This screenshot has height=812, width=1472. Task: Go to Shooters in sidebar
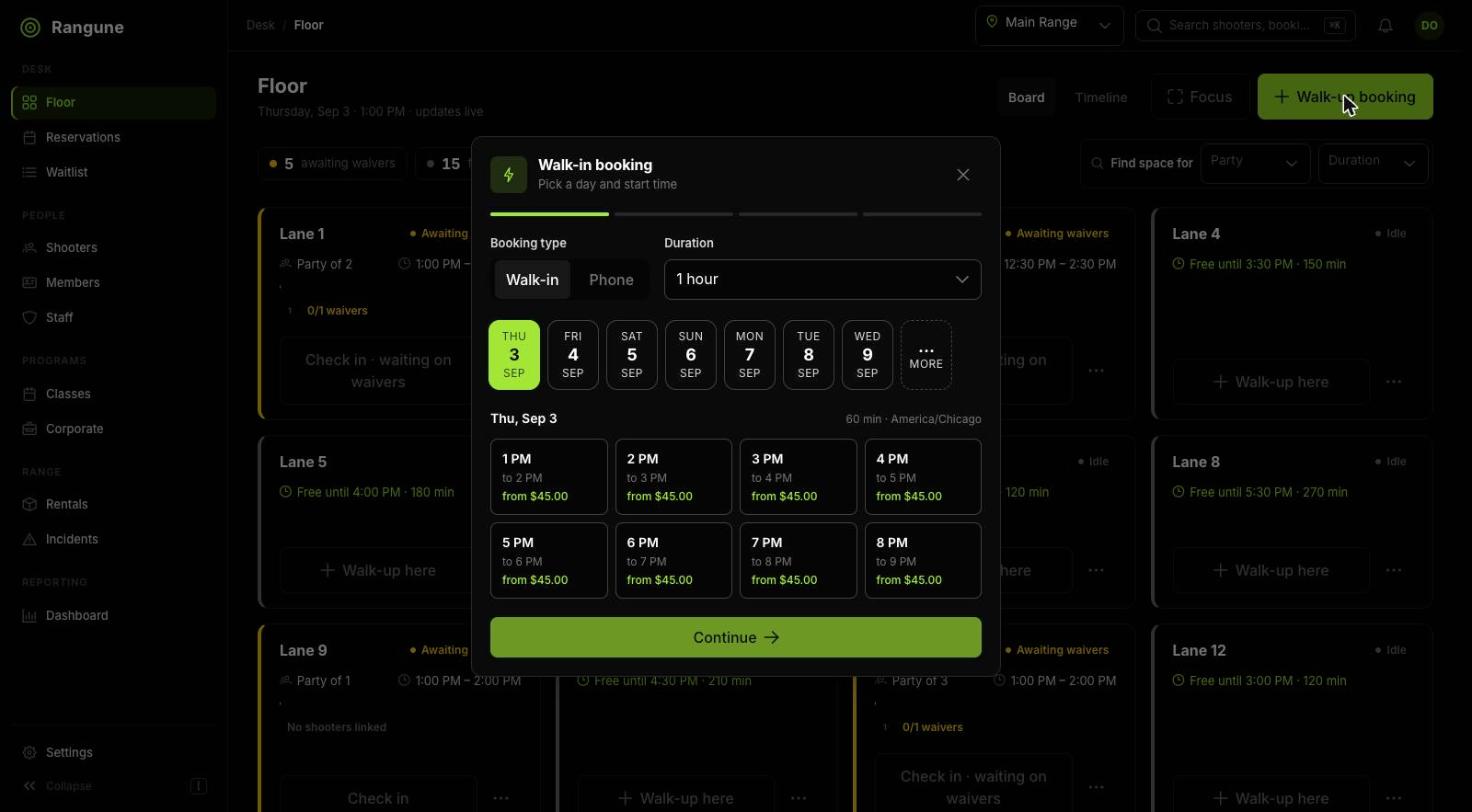coord(113,247)
